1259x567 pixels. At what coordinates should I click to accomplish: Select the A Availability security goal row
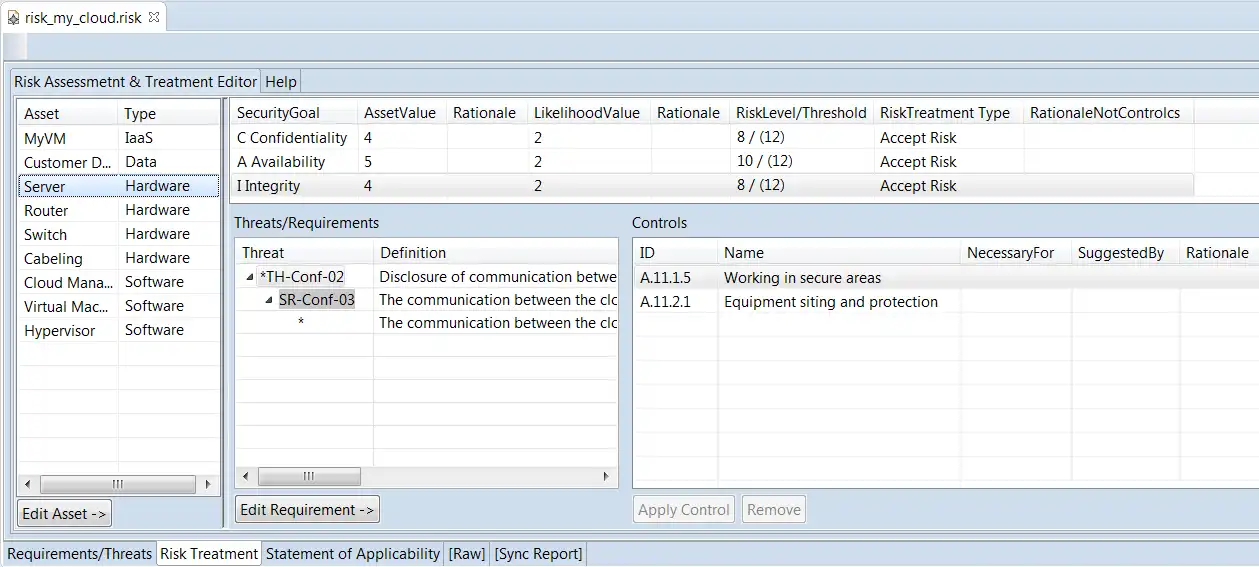point(281,162)
